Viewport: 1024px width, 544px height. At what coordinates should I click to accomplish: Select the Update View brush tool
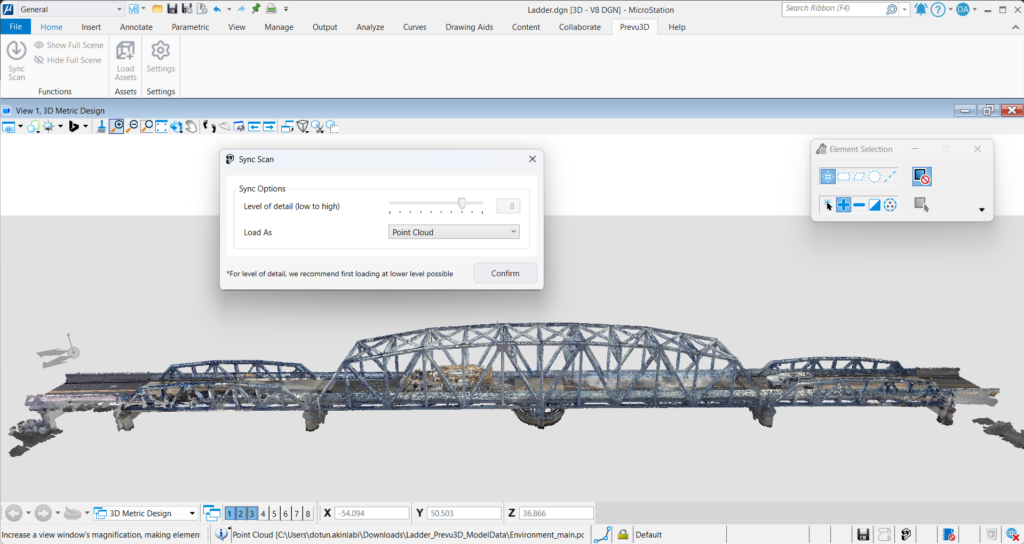point(101,127)
